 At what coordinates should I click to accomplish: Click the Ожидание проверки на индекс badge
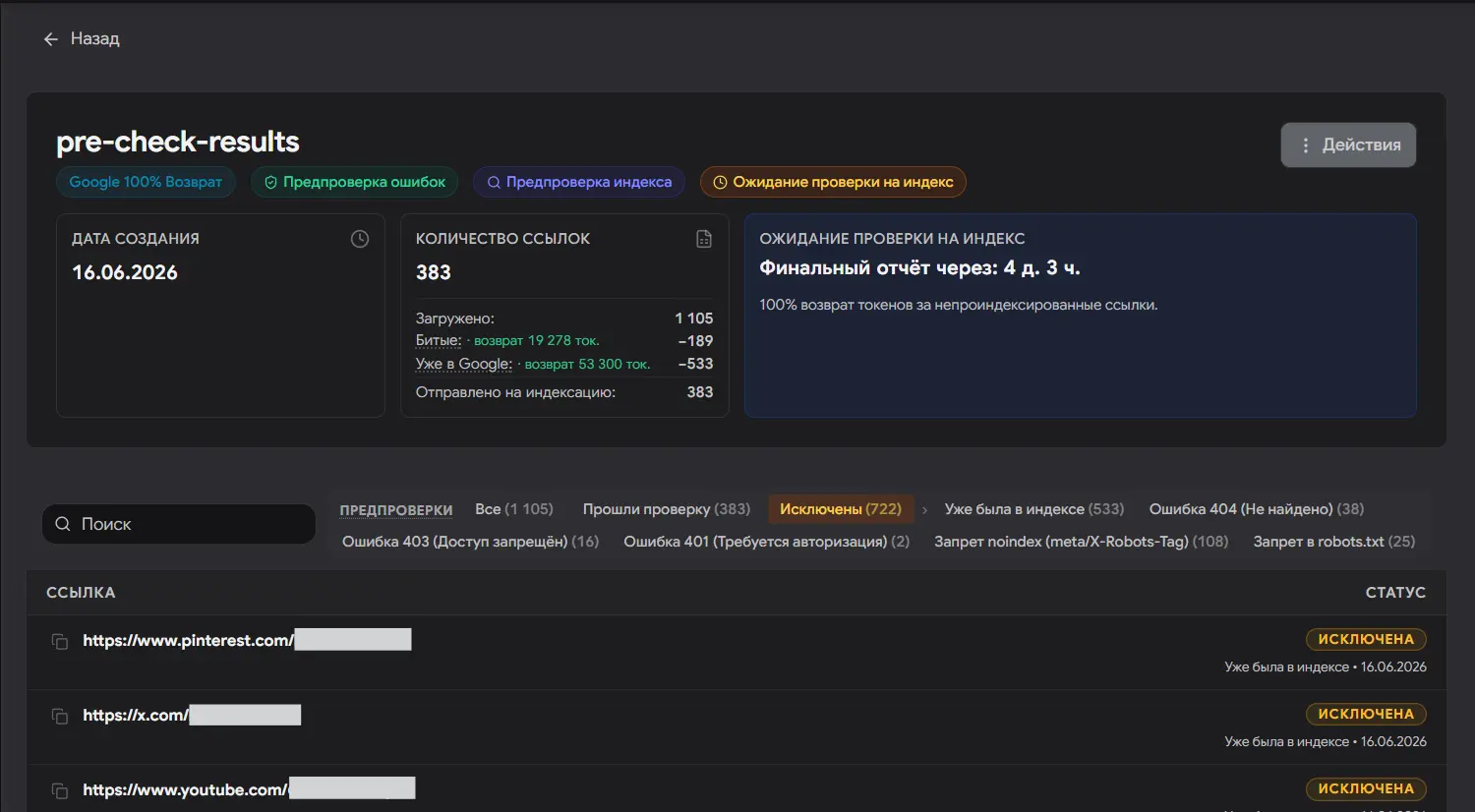click(833, 182)
